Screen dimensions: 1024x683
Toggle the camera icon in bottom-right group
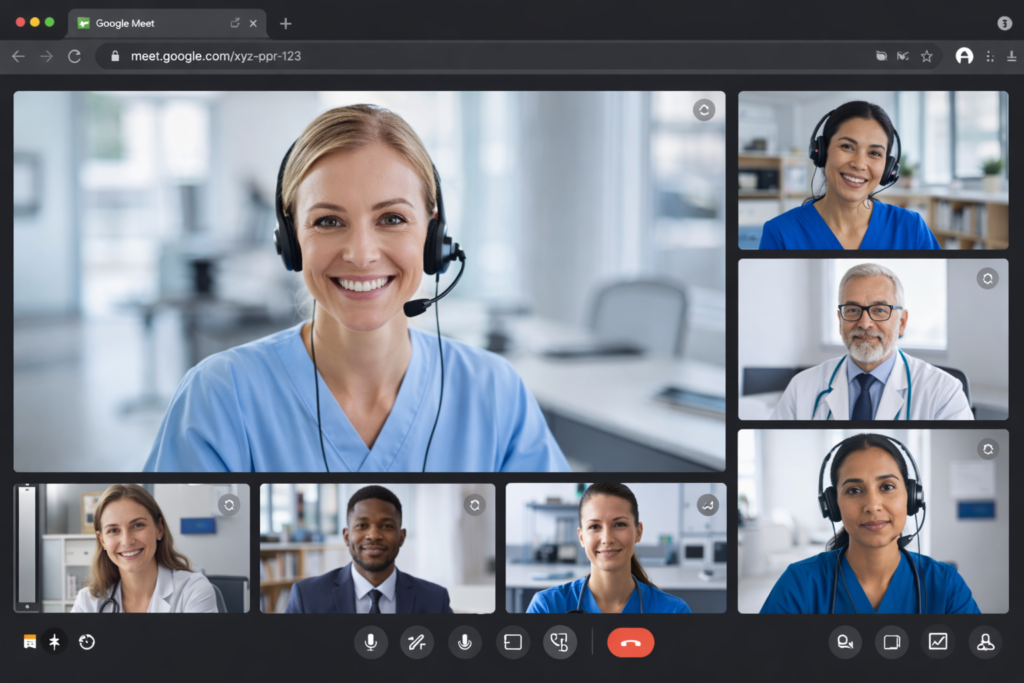coord(891,642)
